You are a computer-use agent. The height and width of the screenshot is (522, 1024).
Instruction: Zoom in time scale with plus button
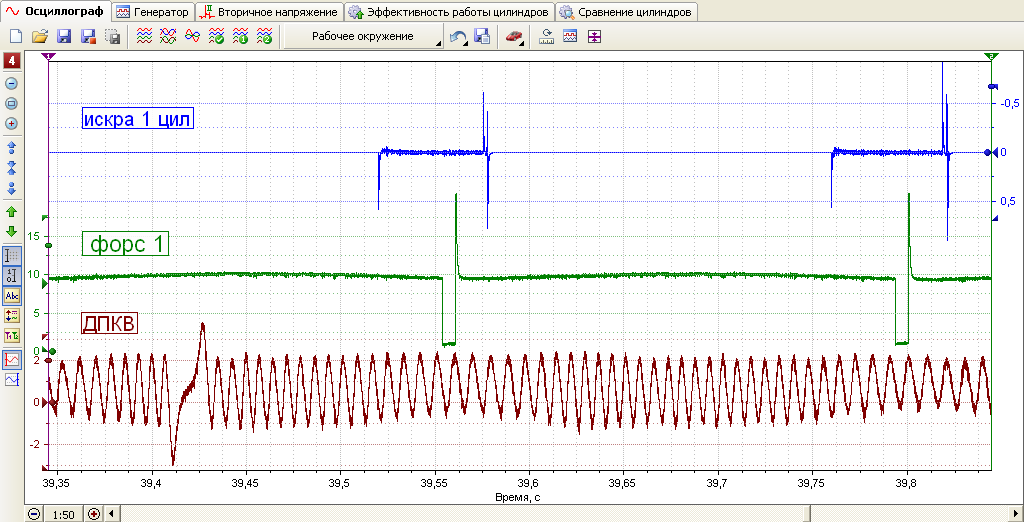coord(94,514)
